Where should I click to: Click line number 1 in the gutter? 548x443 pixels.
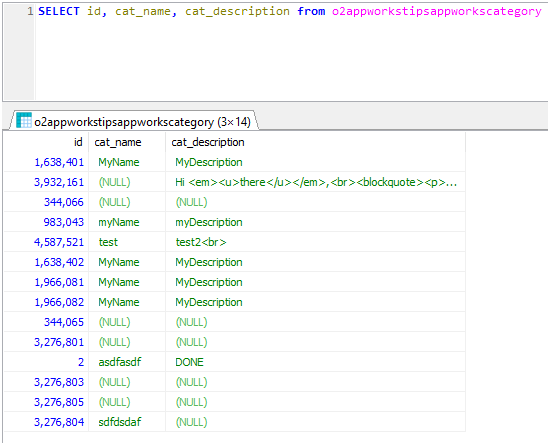pos(30,12)
